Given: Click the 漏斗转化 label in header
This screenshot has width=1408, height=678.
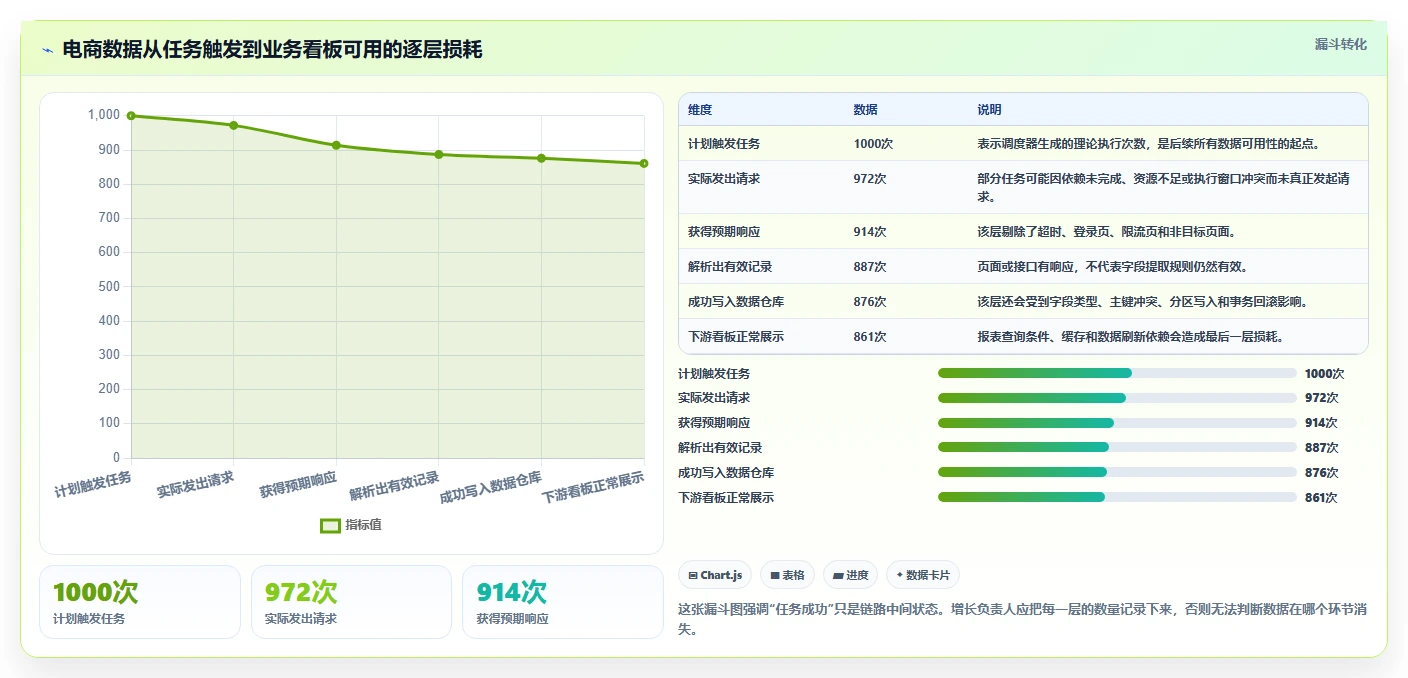Looking at the screenshot, I should tap(1340, 44).
